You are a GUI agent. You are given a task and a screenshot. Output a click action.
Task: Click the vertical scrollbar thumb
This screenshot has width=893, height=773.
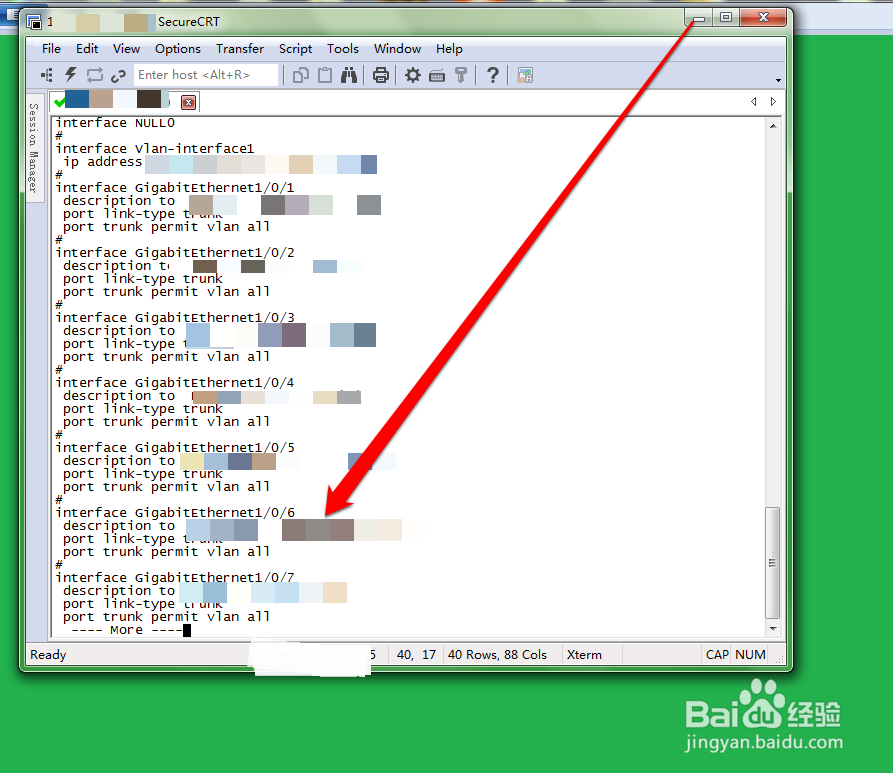tap(772, 562)
